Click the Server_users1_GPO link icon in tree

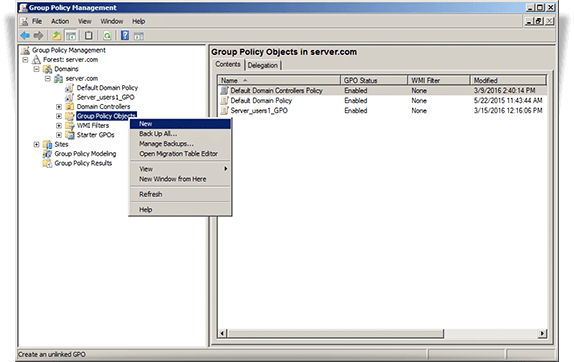[x=70, y=97]
